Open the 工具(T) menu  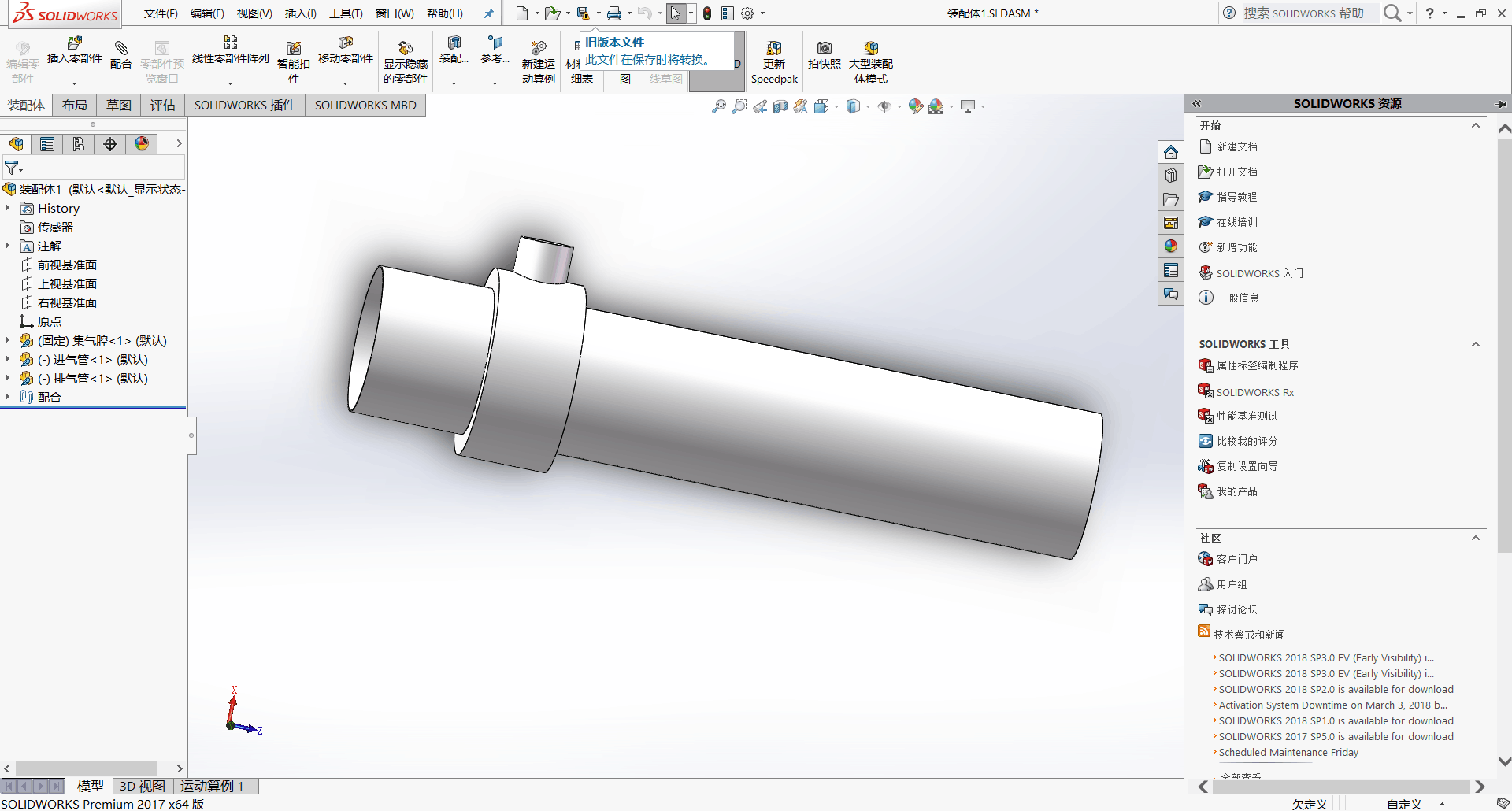(346, 13)
